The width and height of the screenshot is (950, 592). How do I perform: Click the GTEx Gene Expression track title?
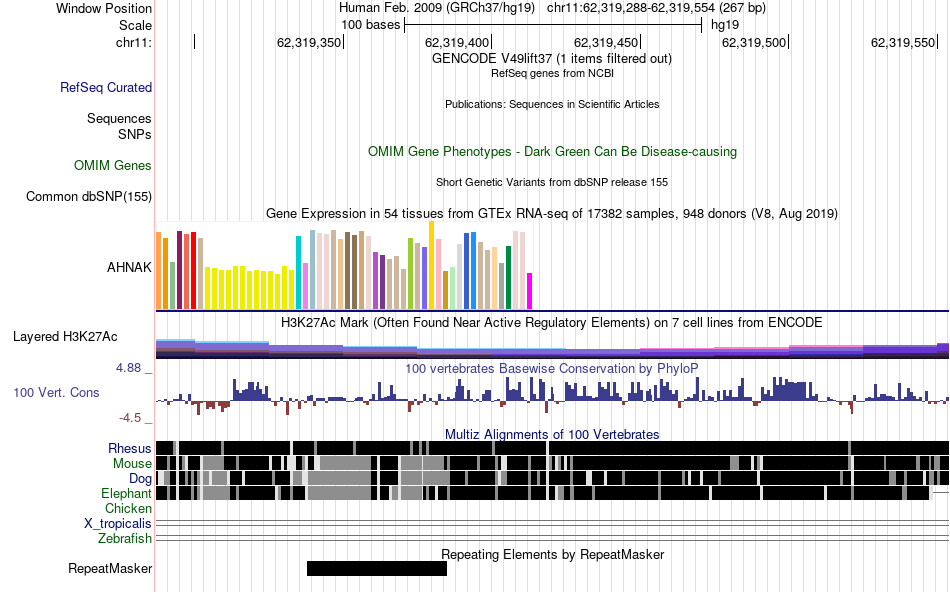click(552, 213)
